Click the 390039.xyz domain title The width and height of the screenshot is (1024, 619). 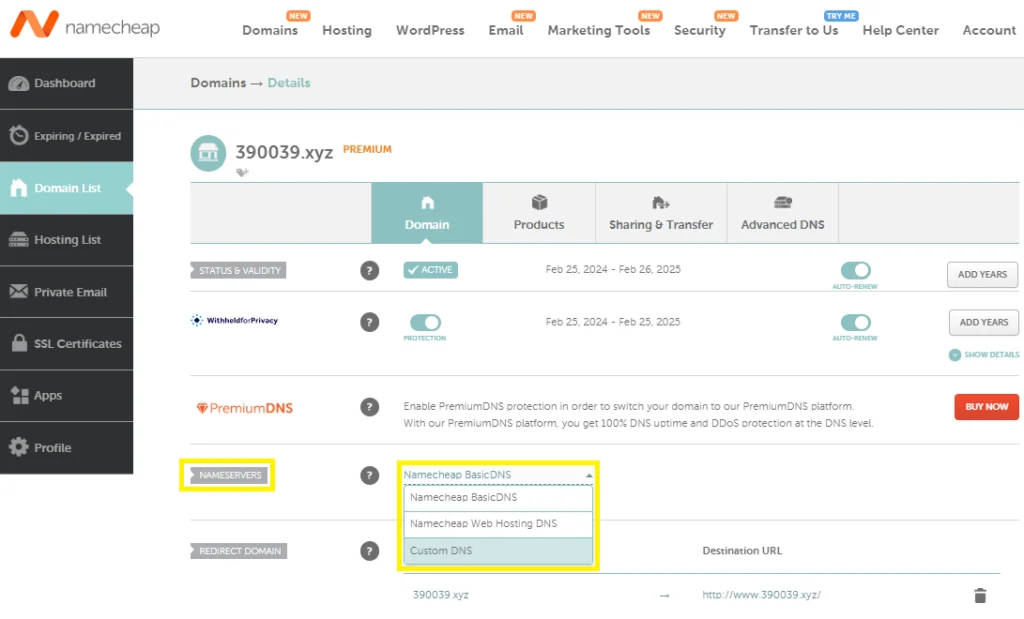(x=284, y=152)
